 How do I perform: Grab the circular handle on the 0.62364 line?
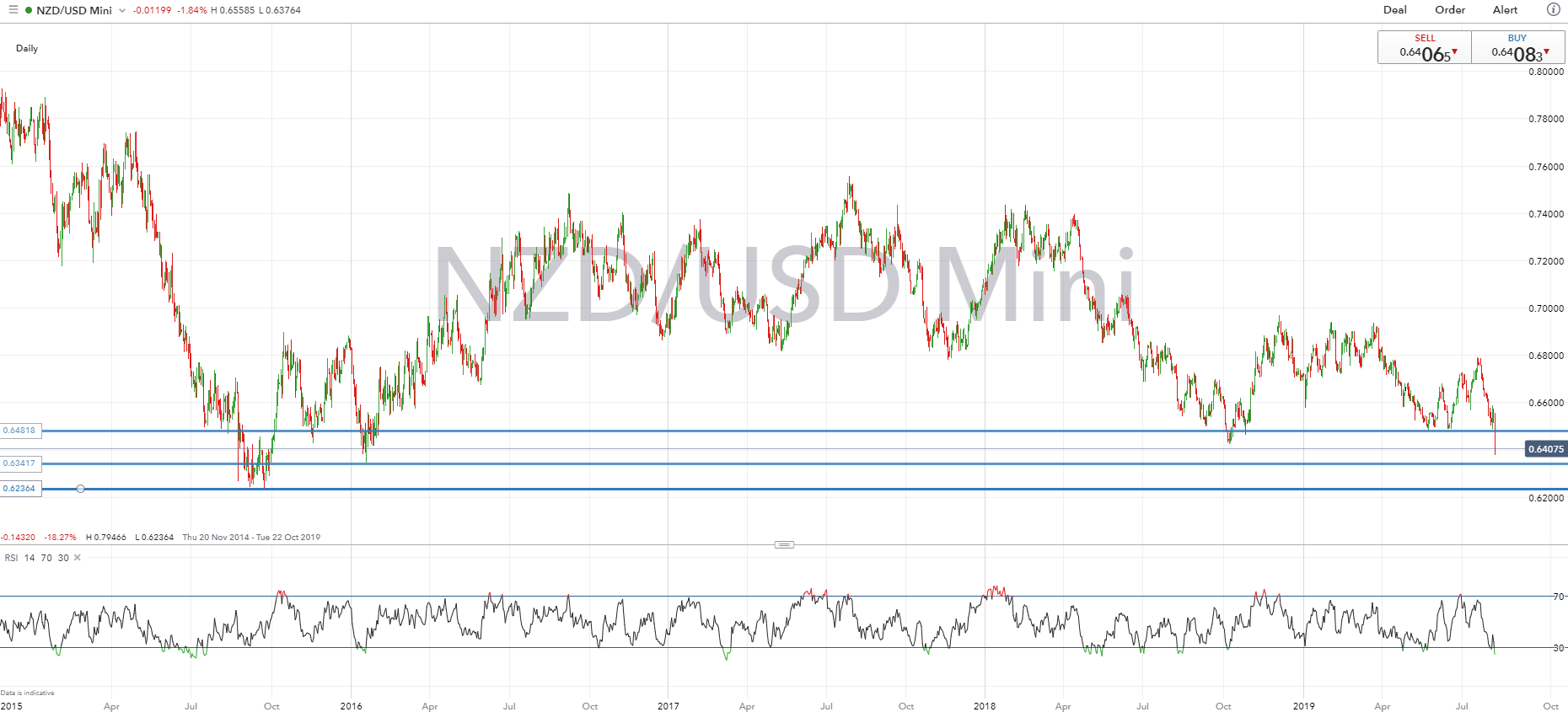pos(80,489)
